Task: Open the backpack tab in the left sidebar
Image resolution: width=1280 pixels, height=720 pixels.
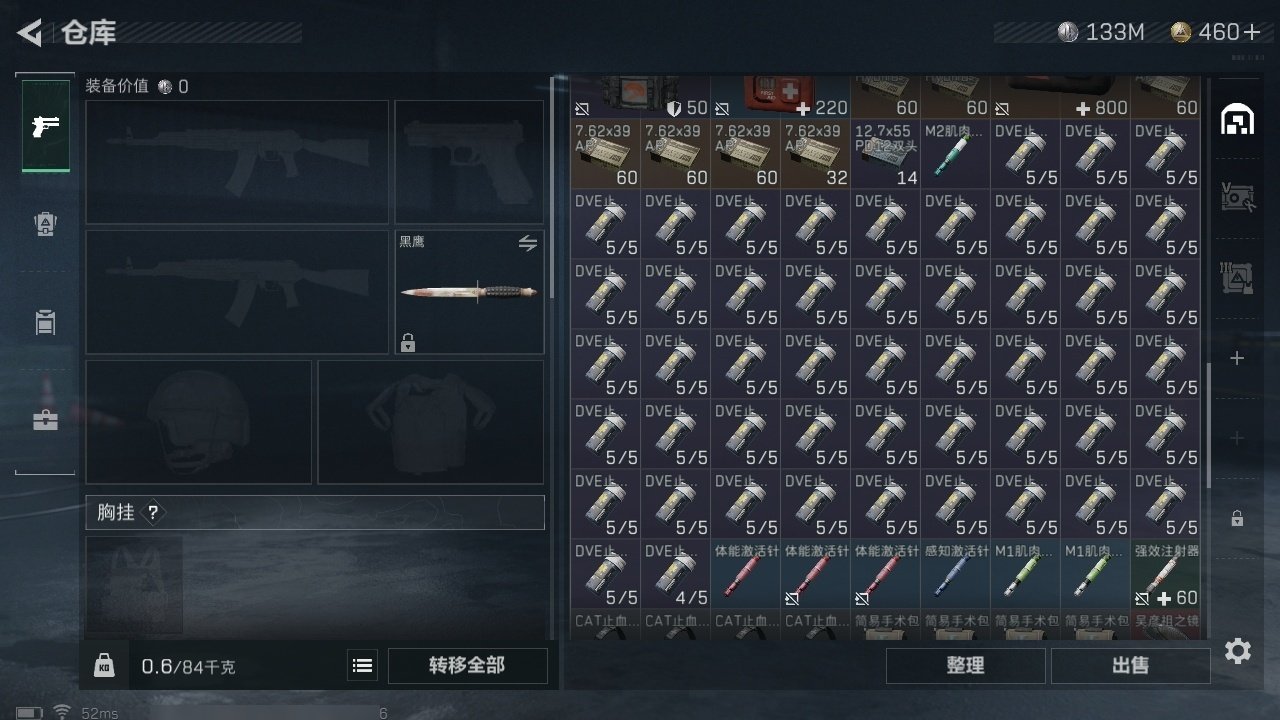Action: [45, 224]
